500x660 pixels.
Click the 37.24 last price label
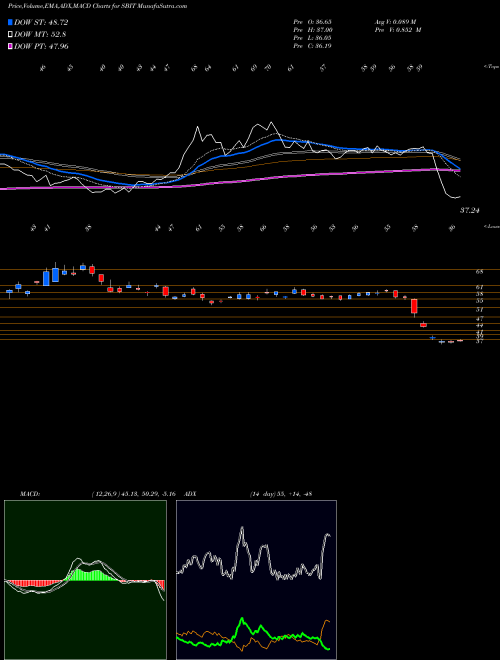pyautogui.click(x=470, y=210)
